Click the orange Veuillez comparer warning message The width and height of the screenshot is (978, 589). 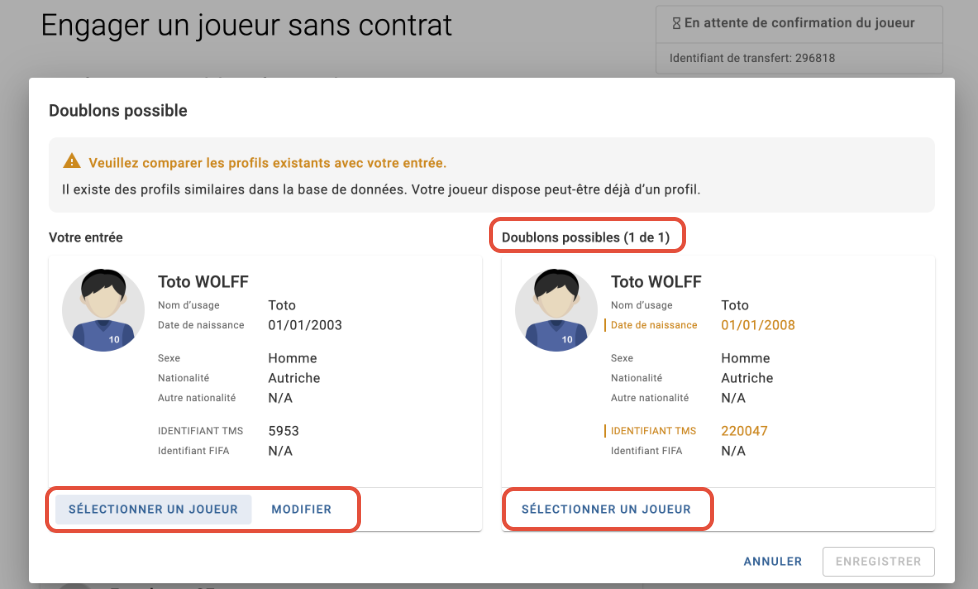pyautogui.click(x=268, y=163)
